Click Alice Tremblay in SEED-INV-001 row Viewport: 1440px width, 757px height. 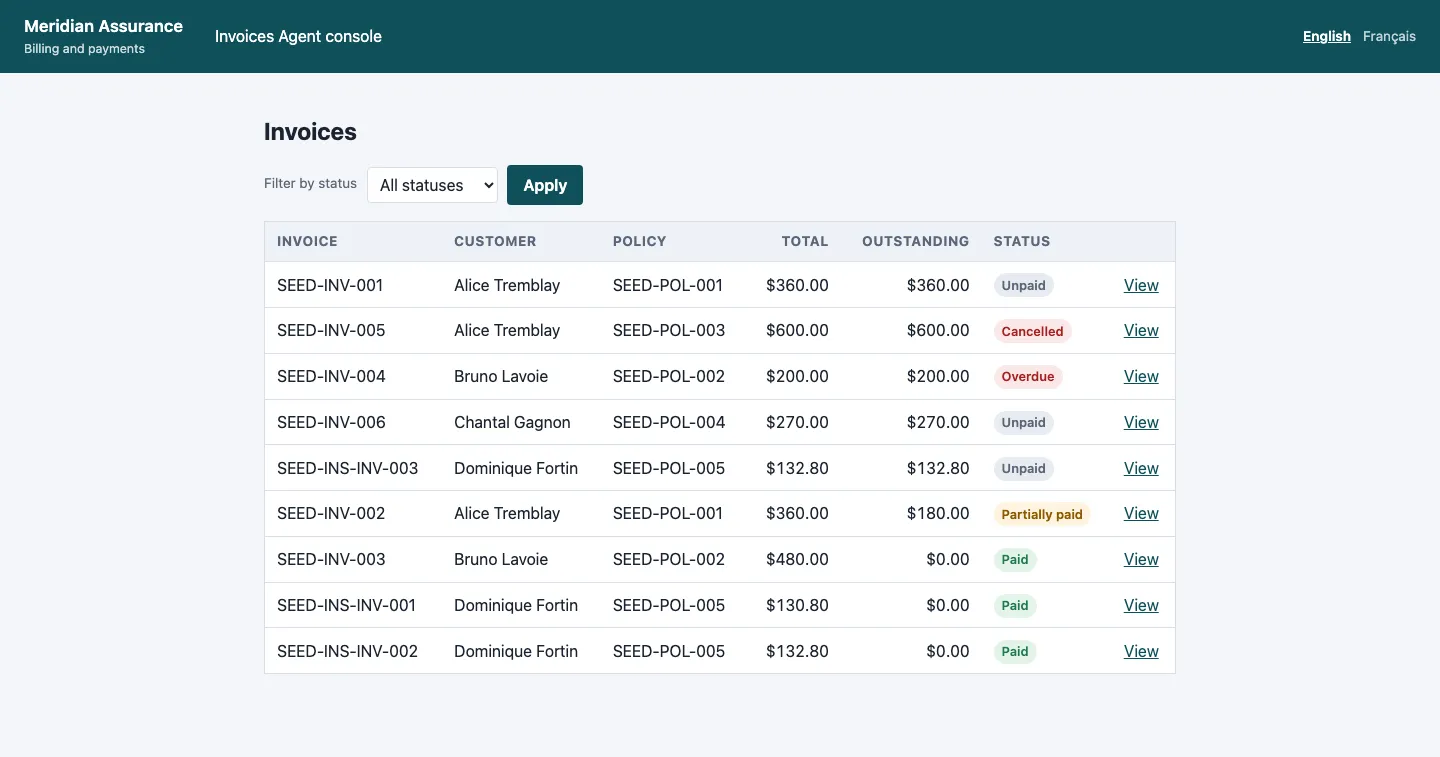[x=507, y=285]
